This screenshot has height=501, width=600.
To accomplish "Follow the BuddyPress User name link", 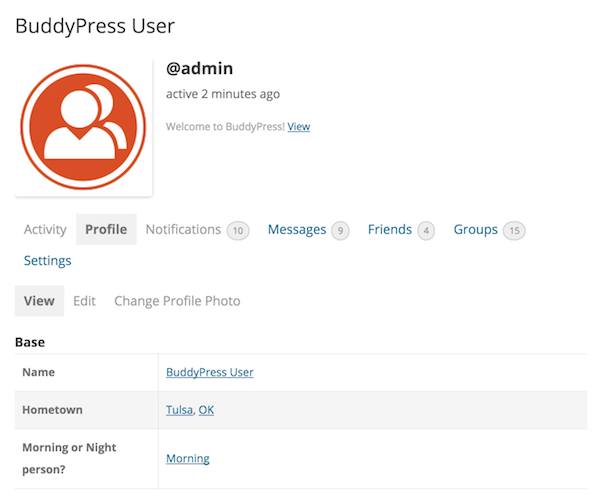I will tap(210, 372).
